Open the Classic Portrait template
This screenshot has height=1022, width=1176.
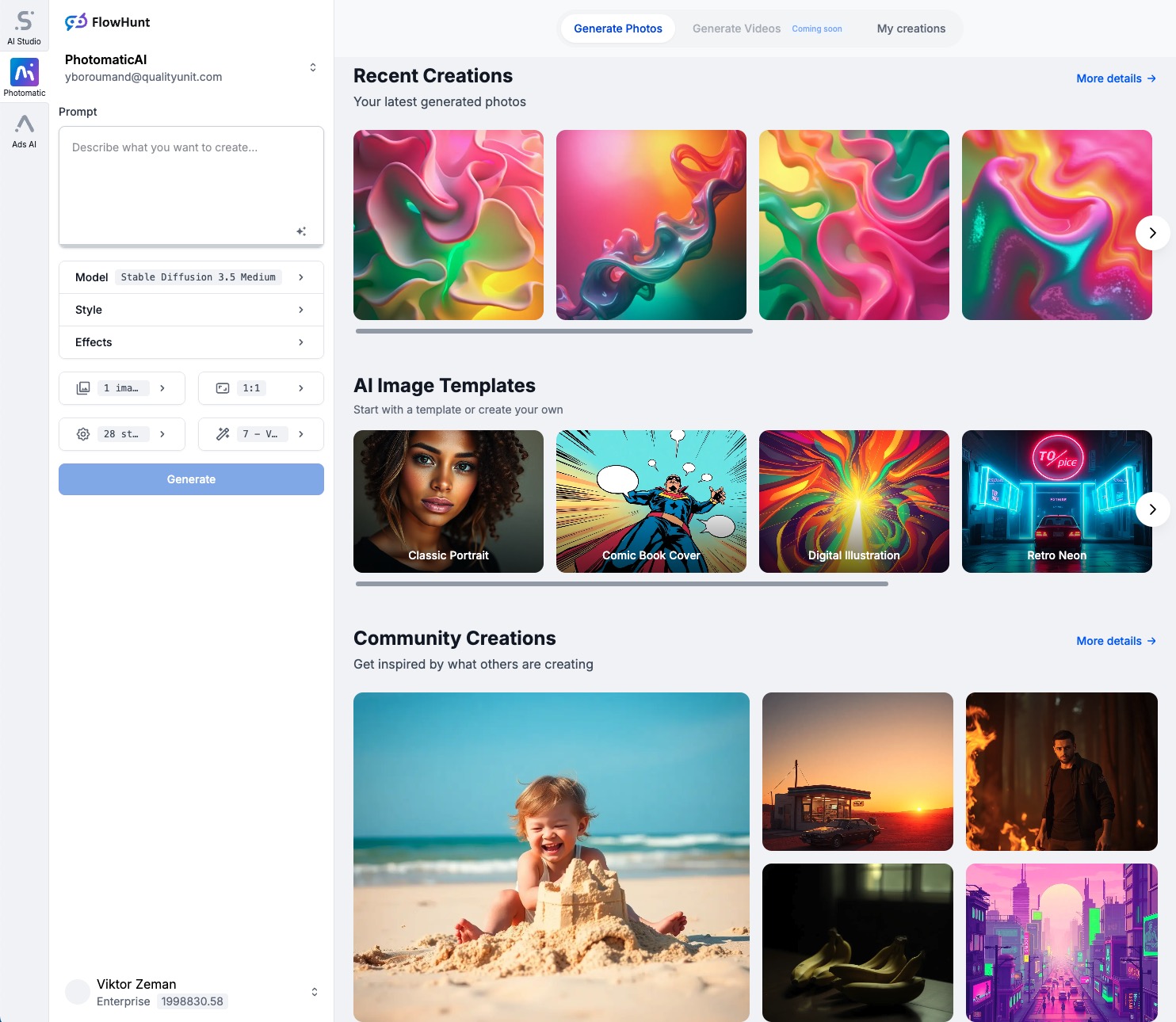(x=448, y=501)
